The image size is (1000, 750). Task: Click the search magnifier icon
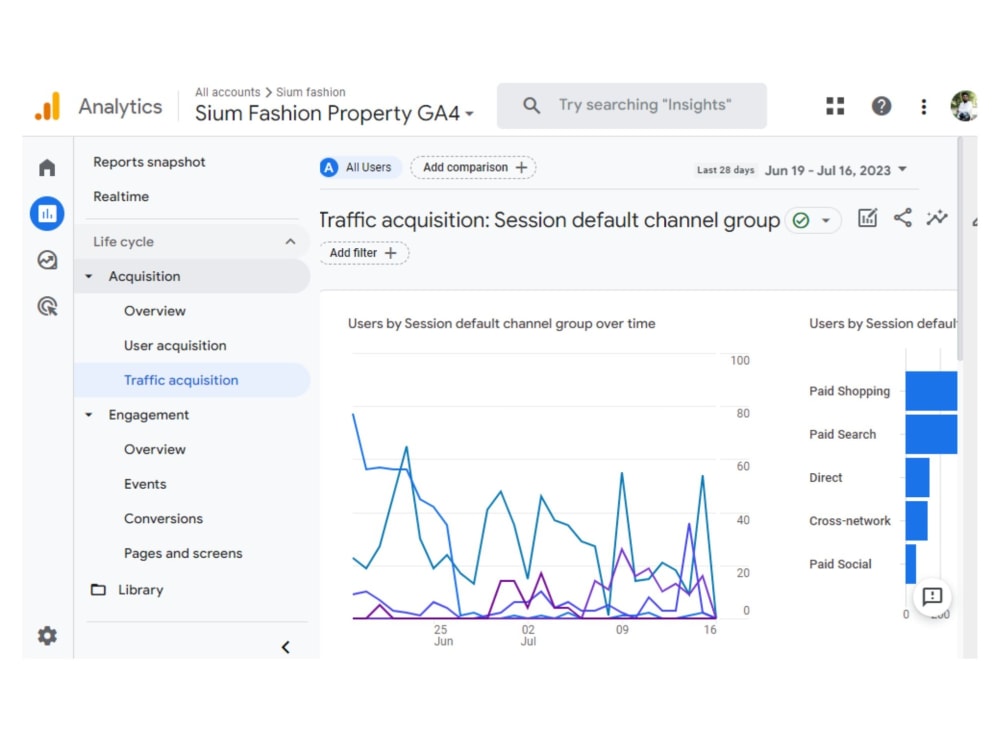point(531,105)
